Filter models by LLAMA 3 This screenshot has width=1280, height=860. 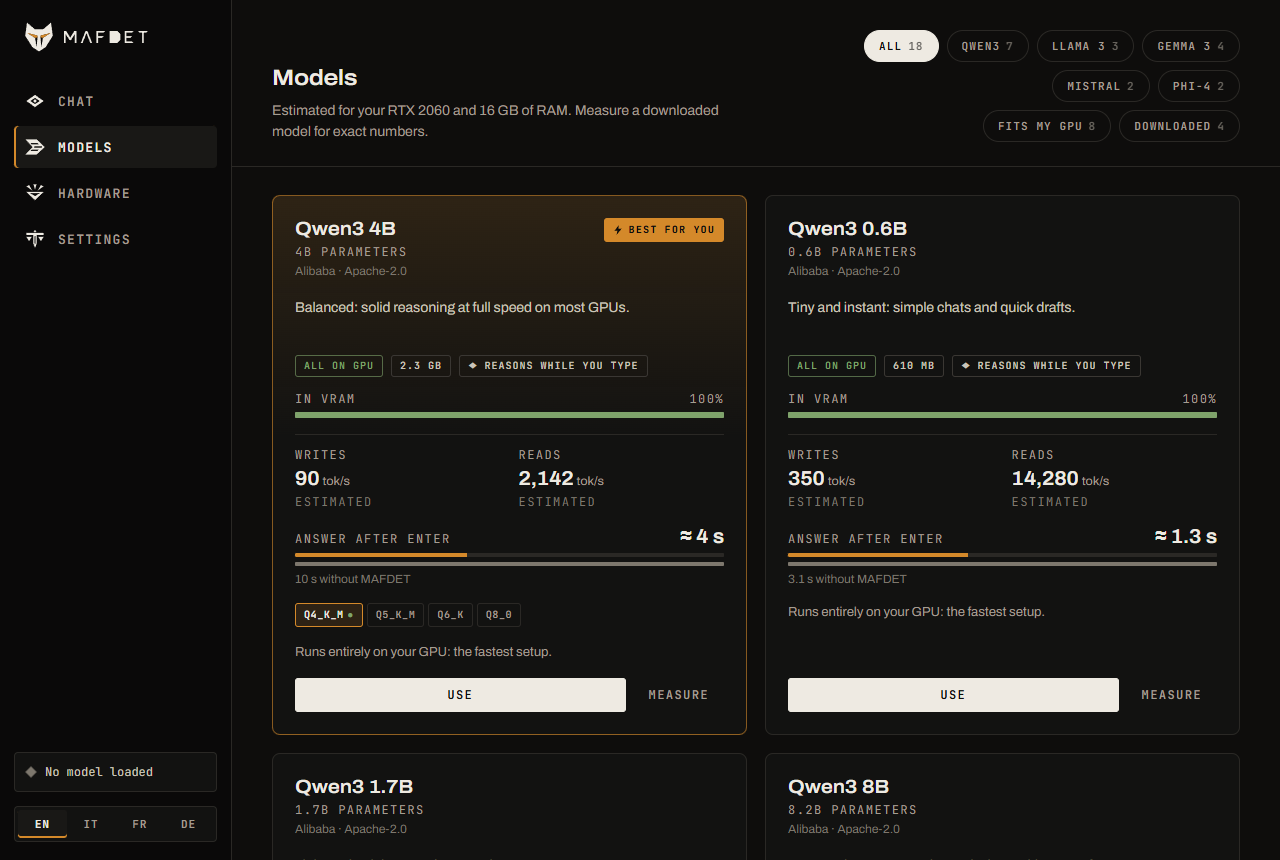(1085, 46)
